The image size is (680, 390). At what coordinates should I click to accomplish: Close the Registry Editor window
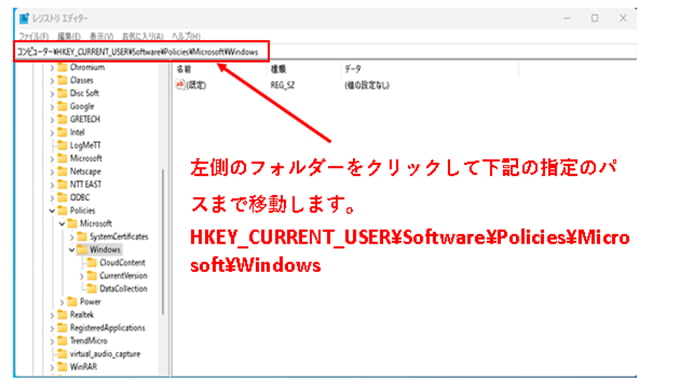pos(623,18)
